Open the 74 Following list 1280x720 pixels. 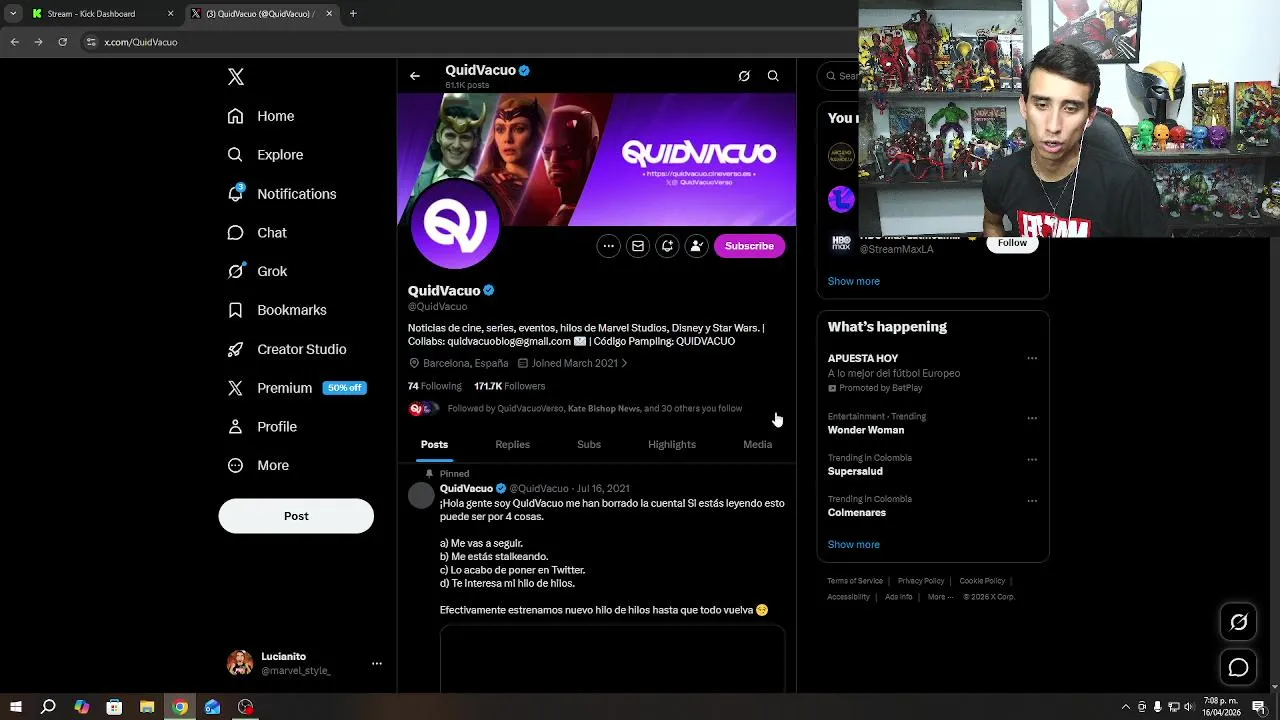[434, 386]
